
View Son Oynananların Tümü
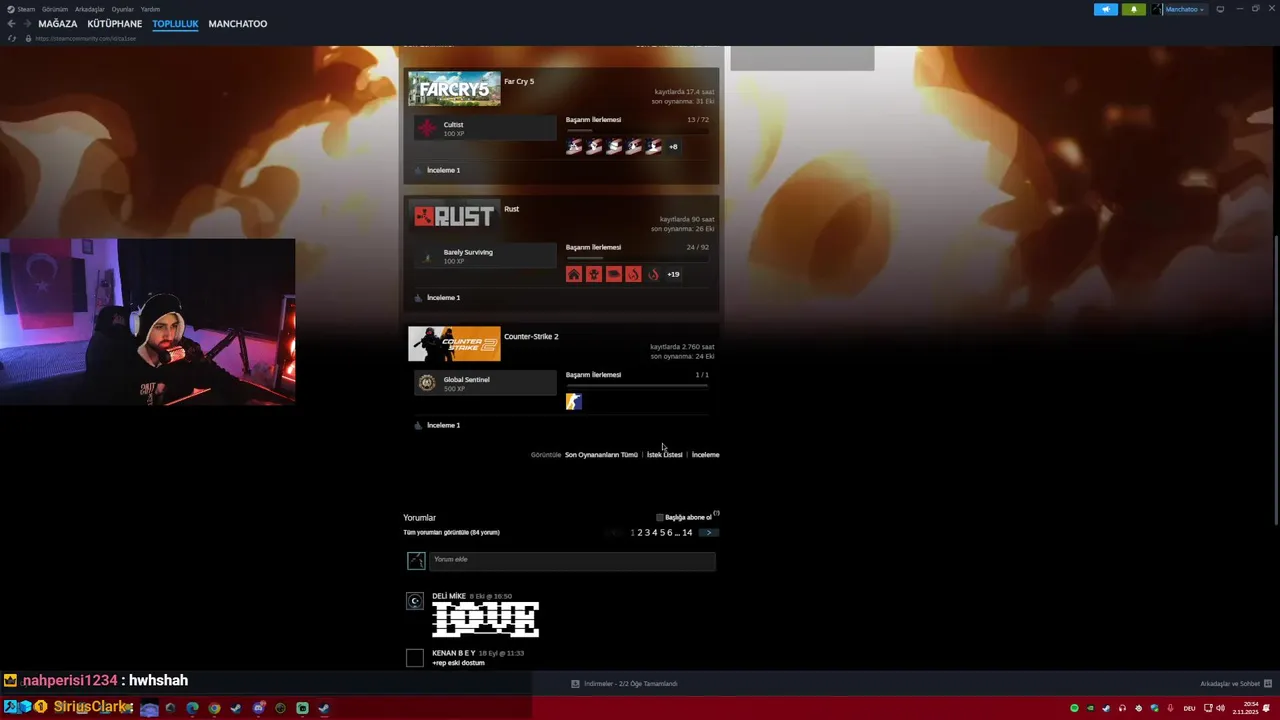601,455
